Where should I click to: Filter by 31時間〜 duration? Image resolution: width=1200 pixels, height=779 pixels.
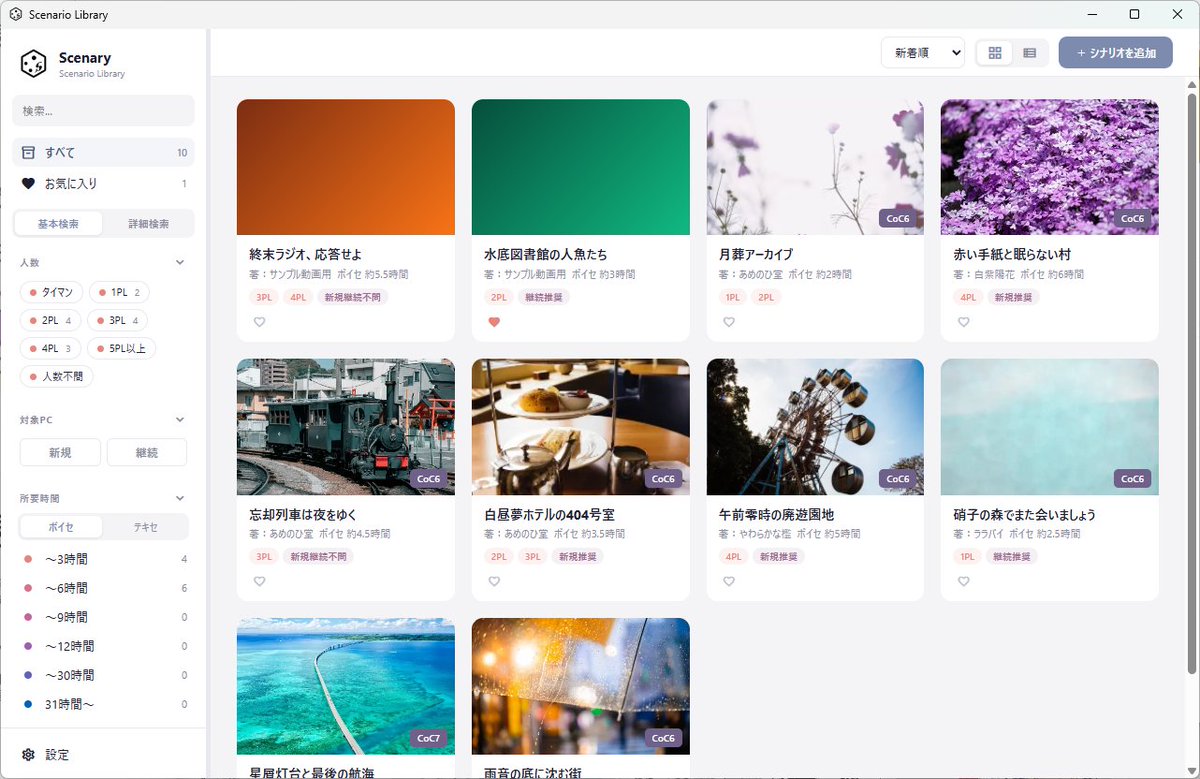(103, 704)
